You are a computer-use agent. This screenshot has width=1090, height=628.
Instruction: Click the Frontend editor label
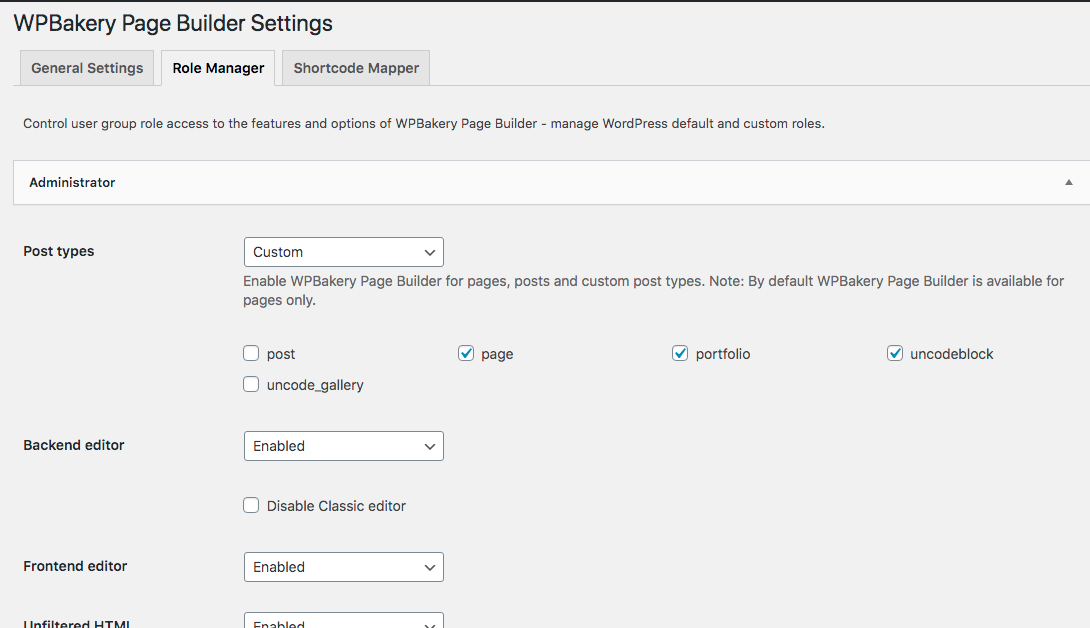coord(75,566)
